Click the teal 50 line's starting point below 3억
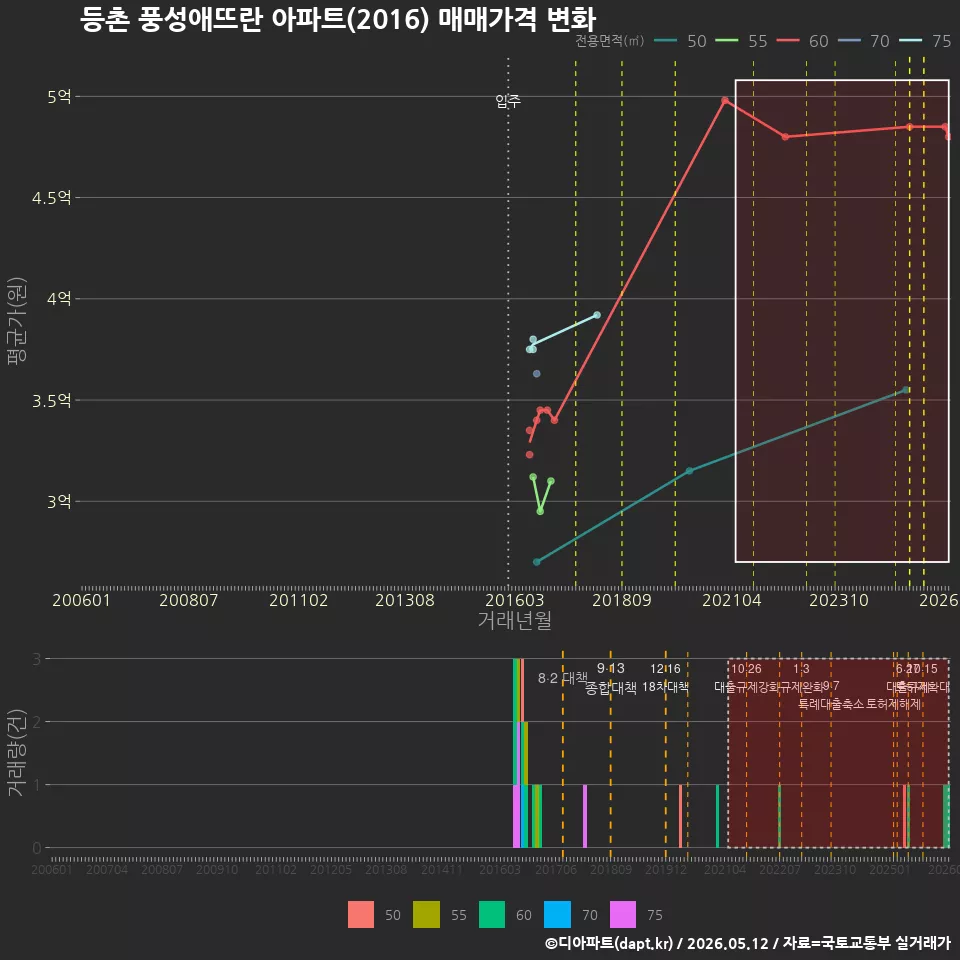 pos(536,561)
